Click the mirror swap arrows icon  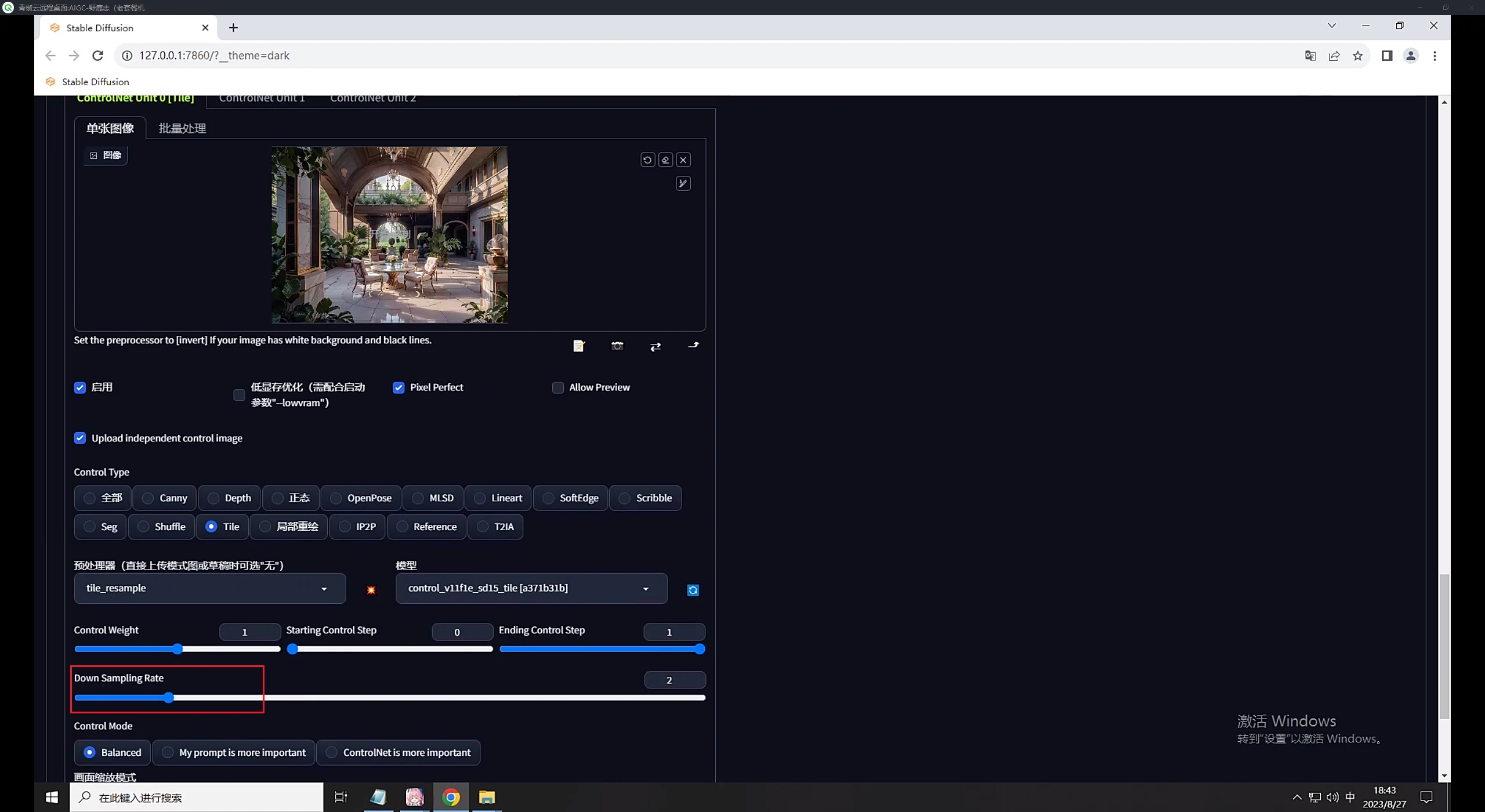pos(655,346)
